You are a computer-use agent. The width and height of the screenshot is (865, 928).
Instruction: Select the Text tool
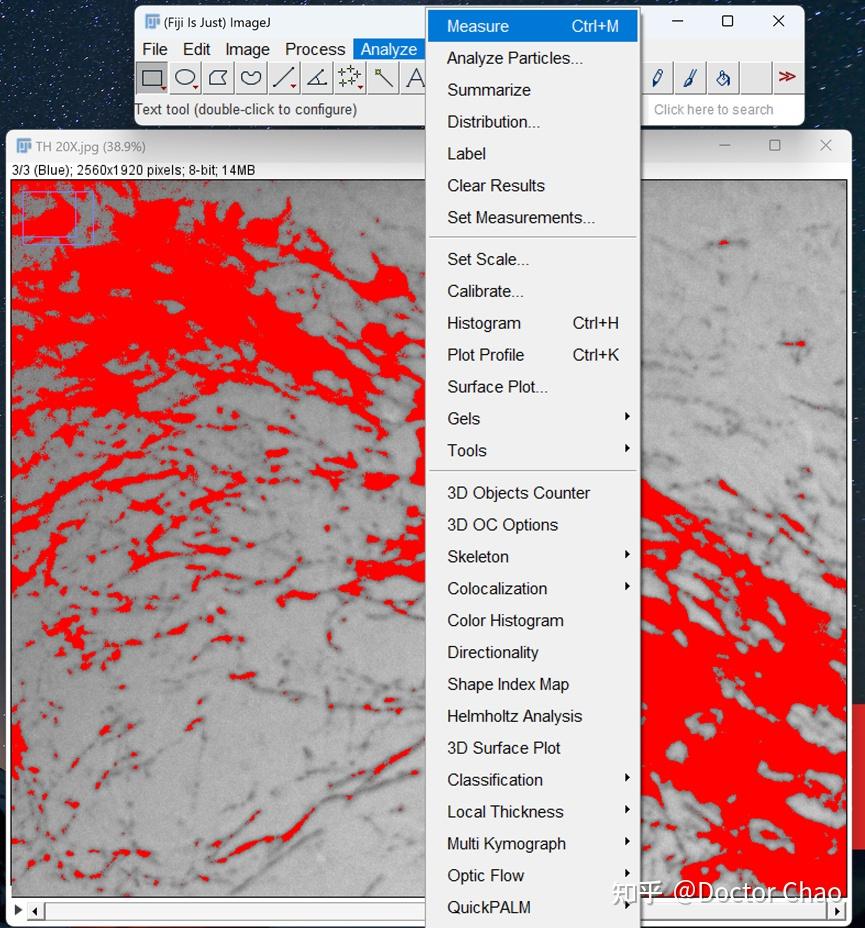(x=415, y=77)
